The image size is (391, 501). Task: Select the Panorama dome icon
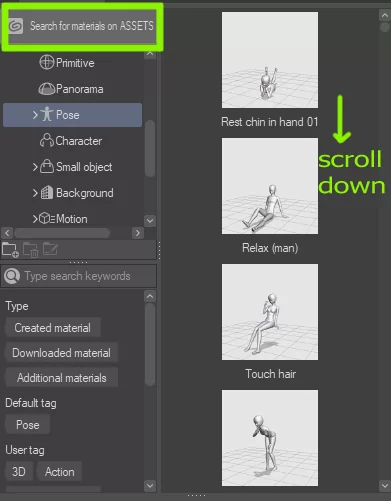pos(46,89)
